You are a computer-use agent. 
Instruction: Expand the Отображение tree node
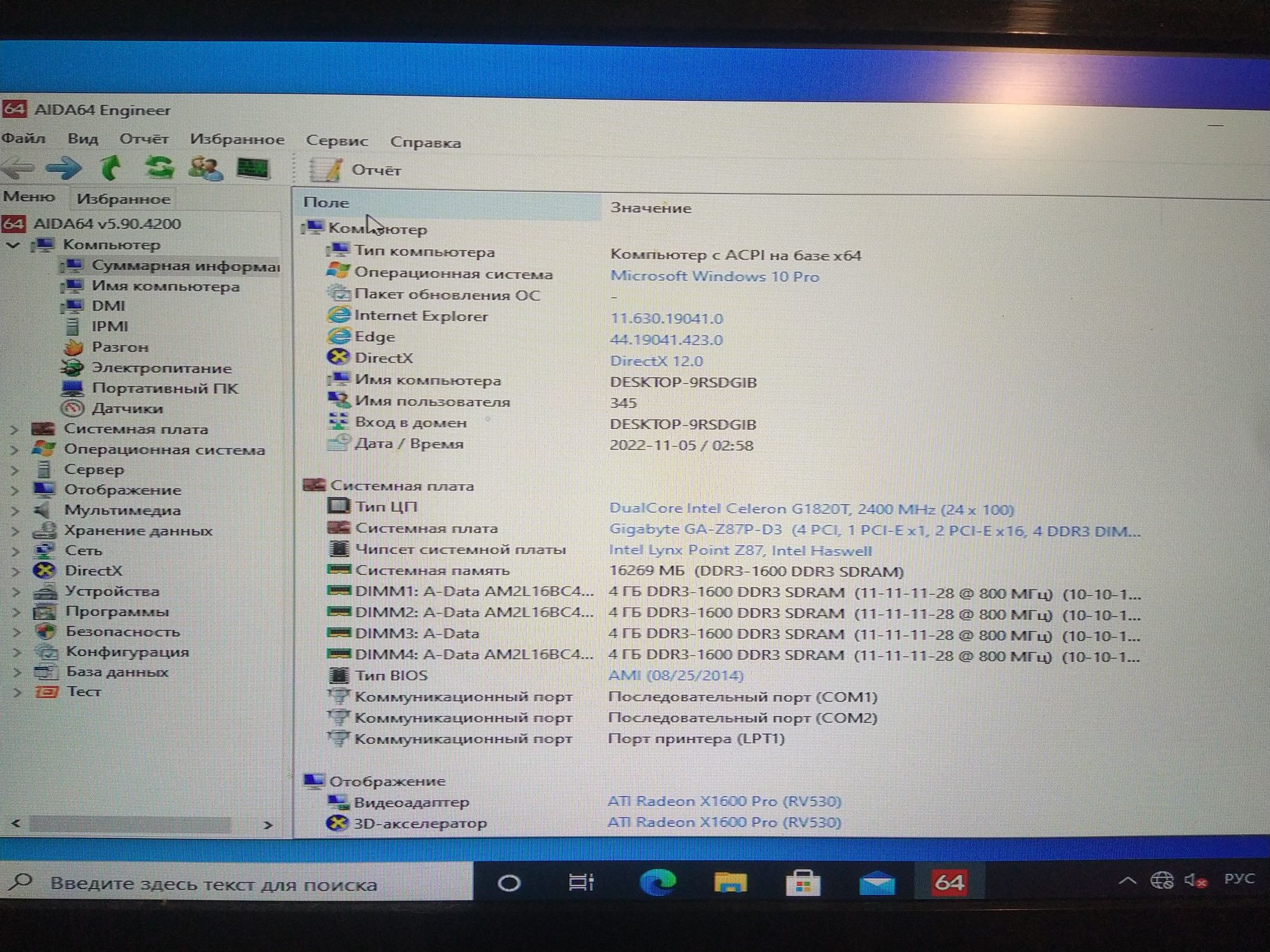[14, 491]
